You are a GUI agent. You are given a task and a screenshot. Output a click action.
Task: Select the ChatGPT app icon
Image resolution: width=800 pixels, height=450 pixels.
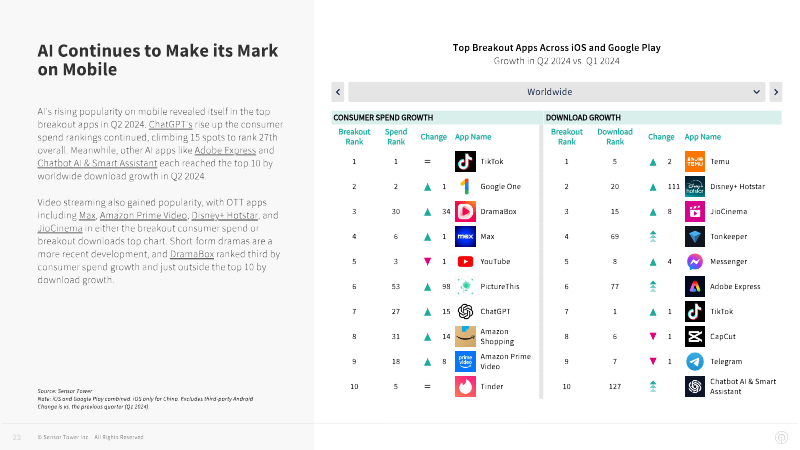click(x=465, y=311)
